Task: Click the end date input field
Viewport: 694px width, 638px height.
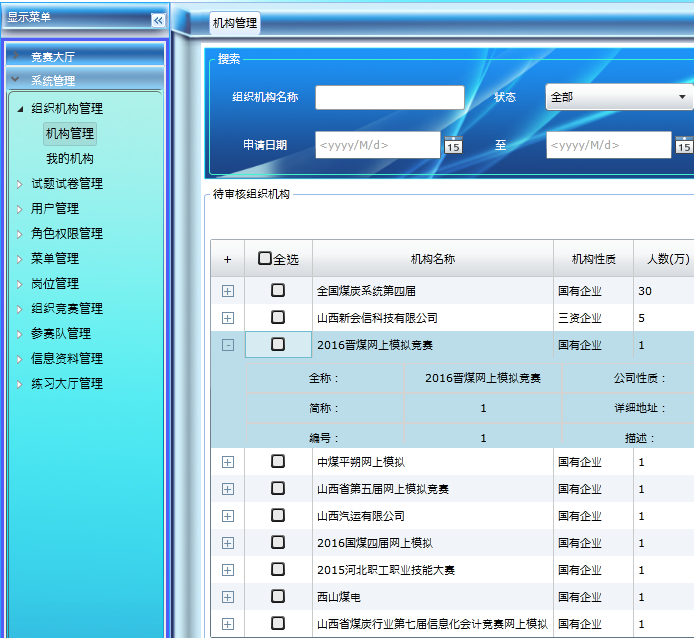Action: point(608,145)
